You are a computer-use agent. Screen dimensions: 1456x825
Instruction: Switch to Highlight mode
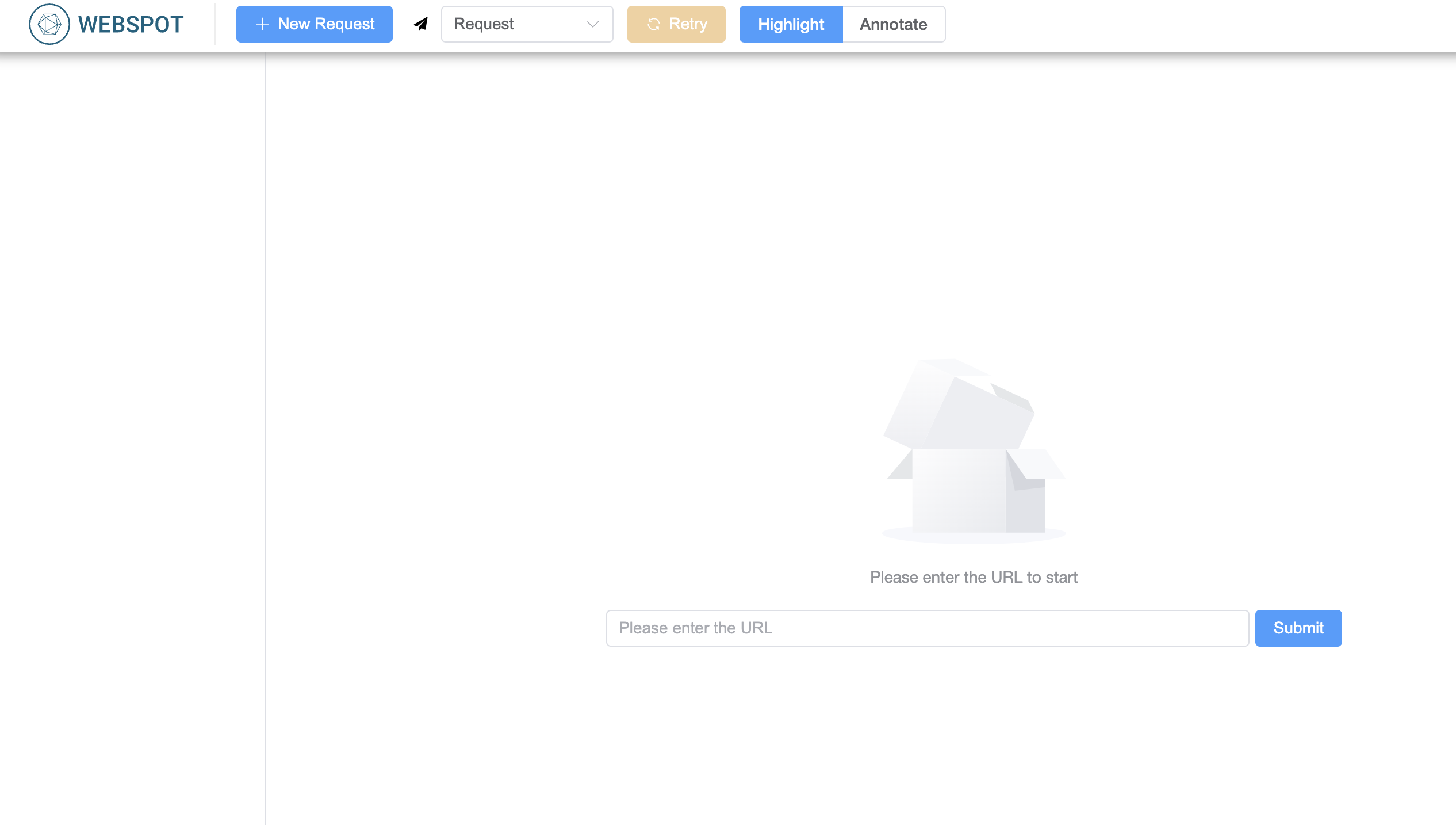791,24
